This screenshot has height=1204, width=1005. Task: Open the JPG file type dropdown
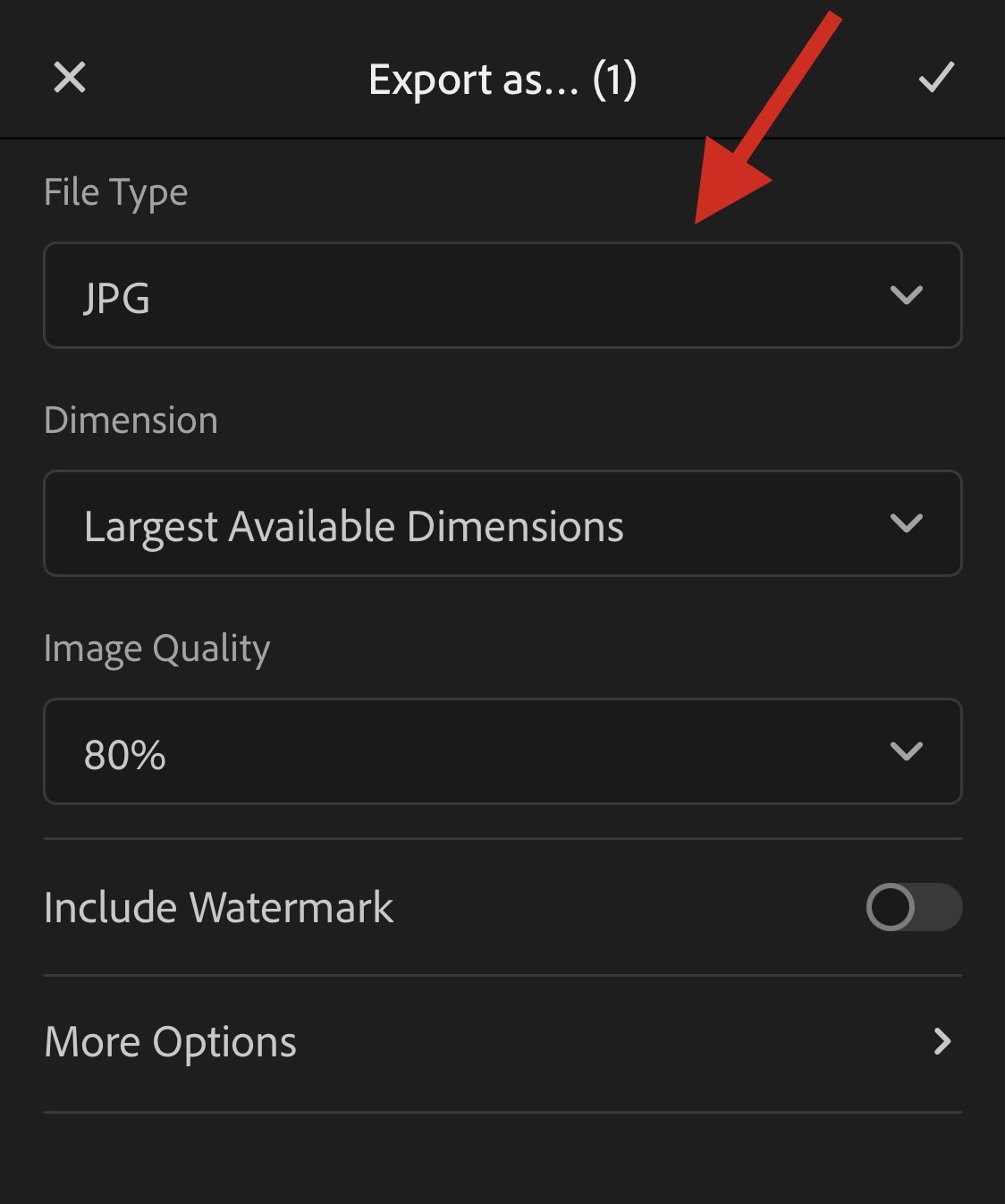click(502, 295)
